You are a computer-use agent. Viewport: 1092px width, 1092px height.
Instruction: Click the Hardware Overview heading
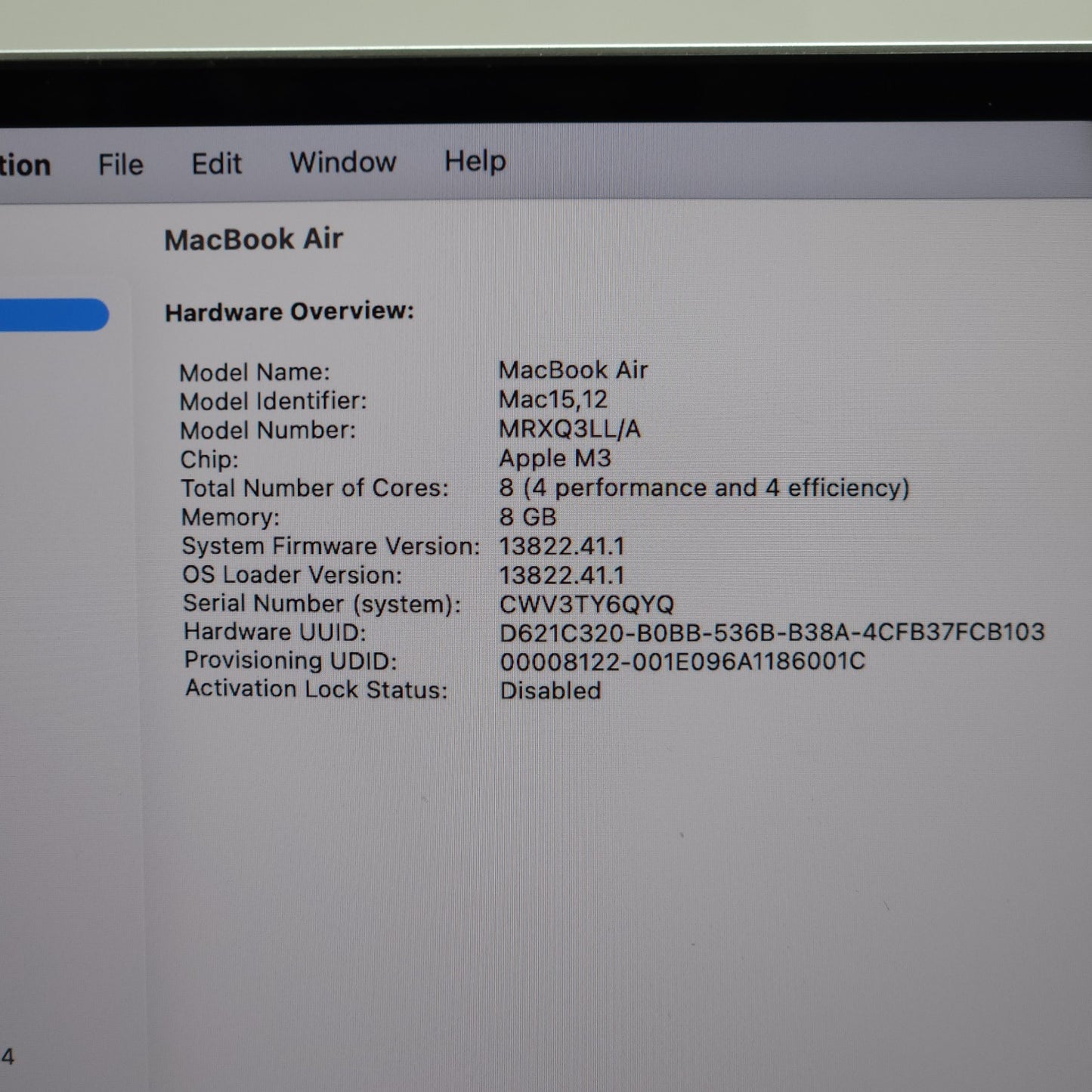(x=289, y=312)
